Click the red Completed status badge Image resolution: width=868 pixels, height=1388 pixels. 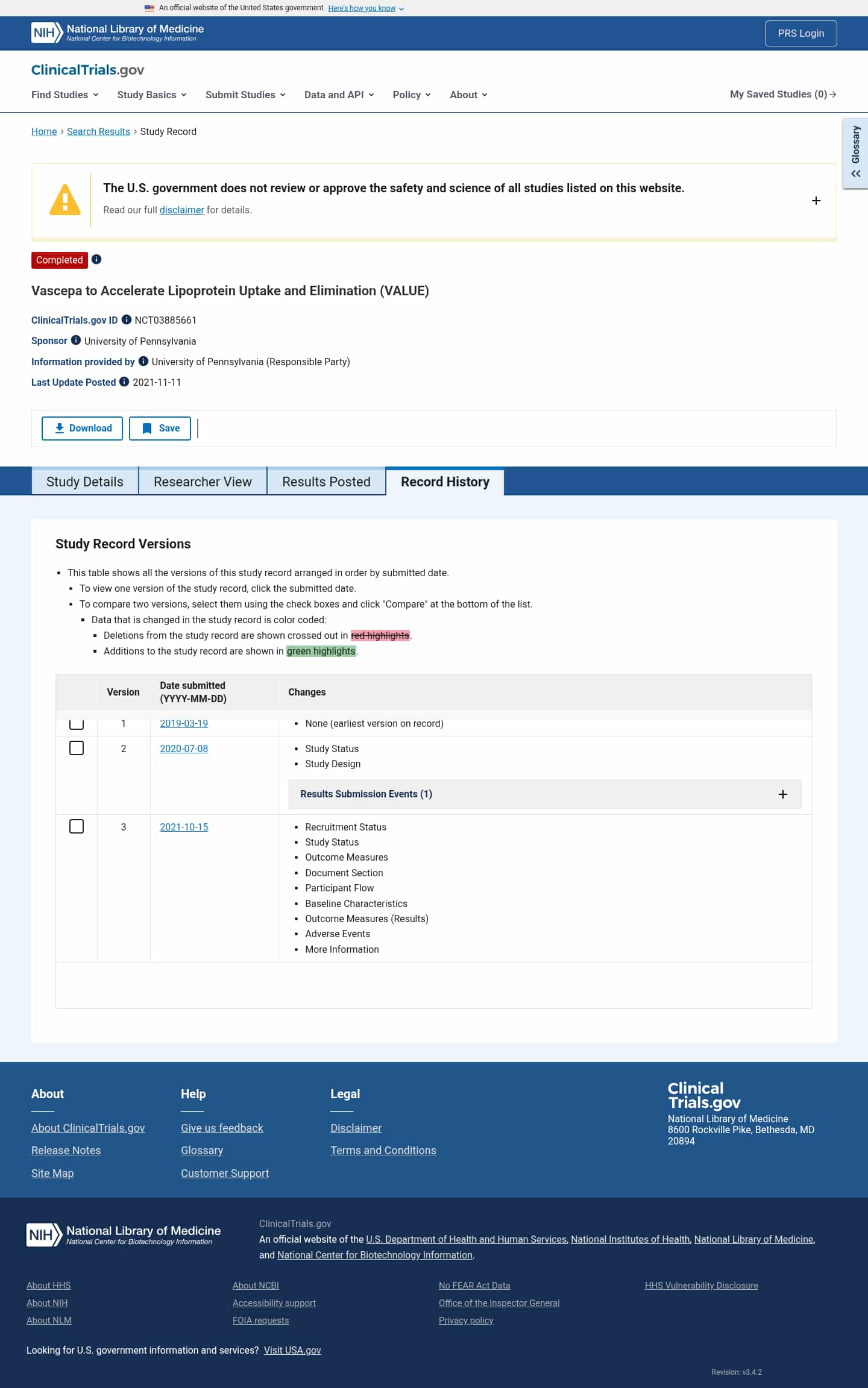click(60, 260)
